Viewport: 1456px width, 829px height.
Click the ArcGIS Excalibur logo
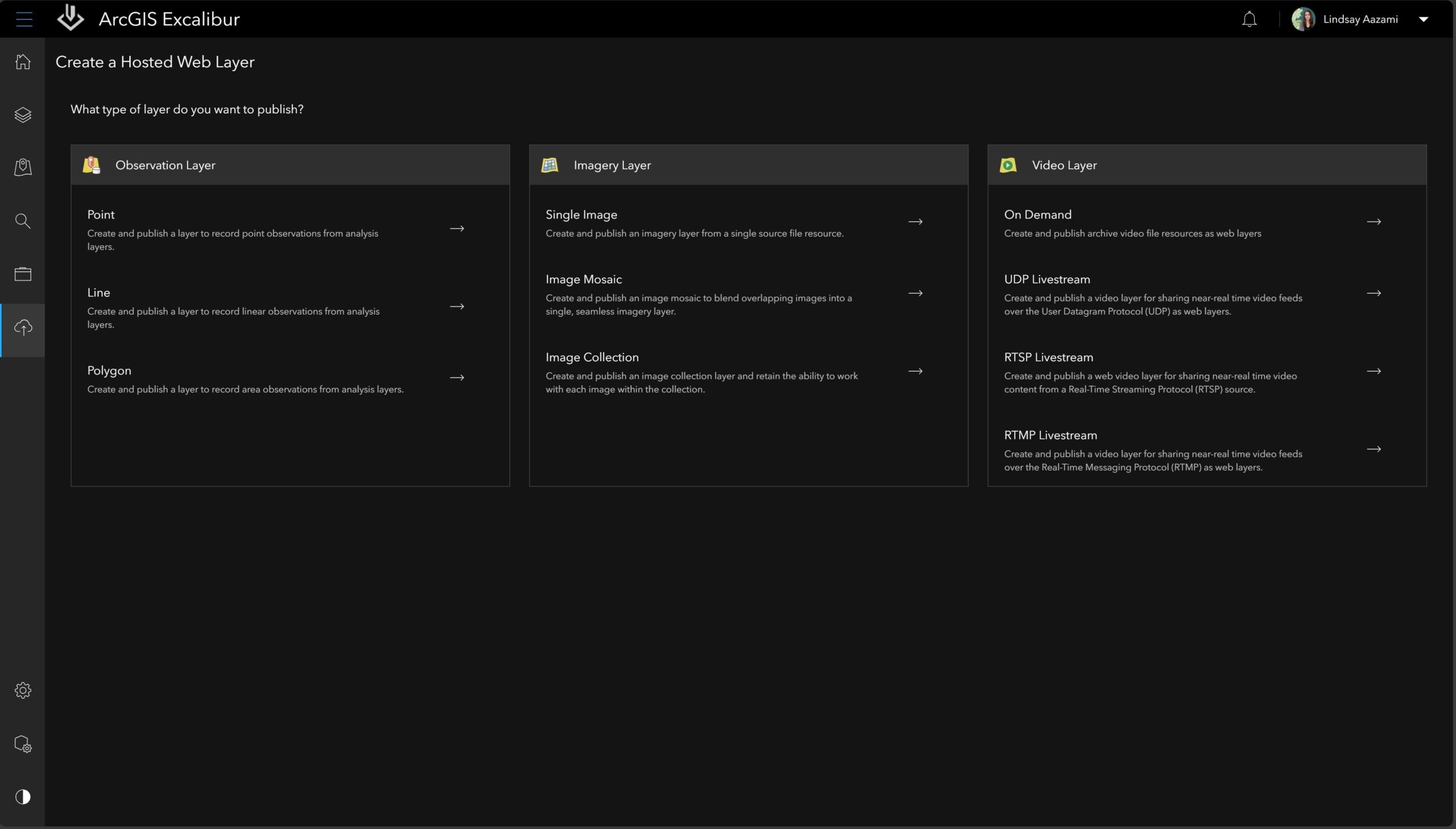[71, 18]
